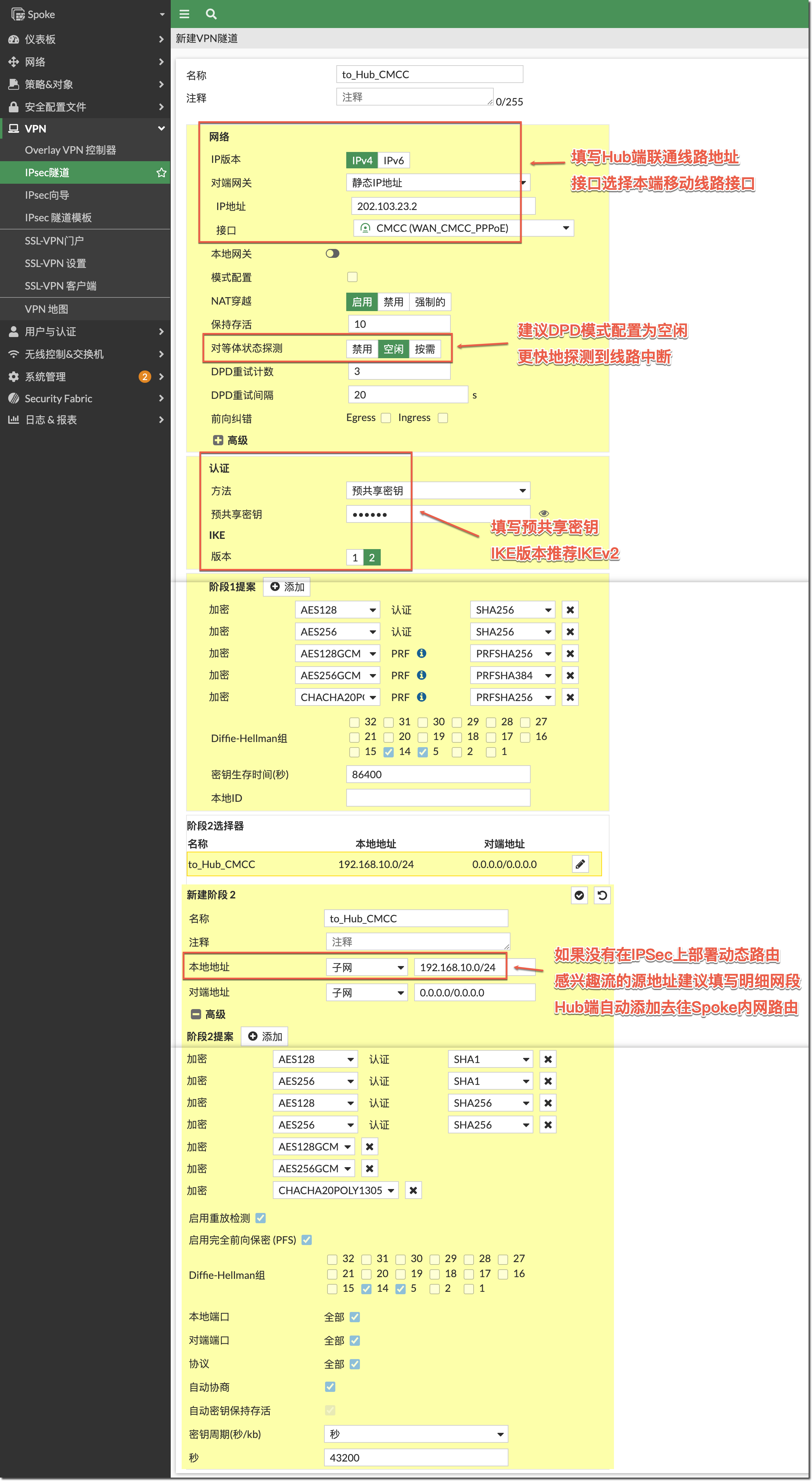Click the pencil edit icon on the to_Hub_CMCC phase 2 row
The height and width of the screenshot is (1481, 812).
(x=580, y=864)
